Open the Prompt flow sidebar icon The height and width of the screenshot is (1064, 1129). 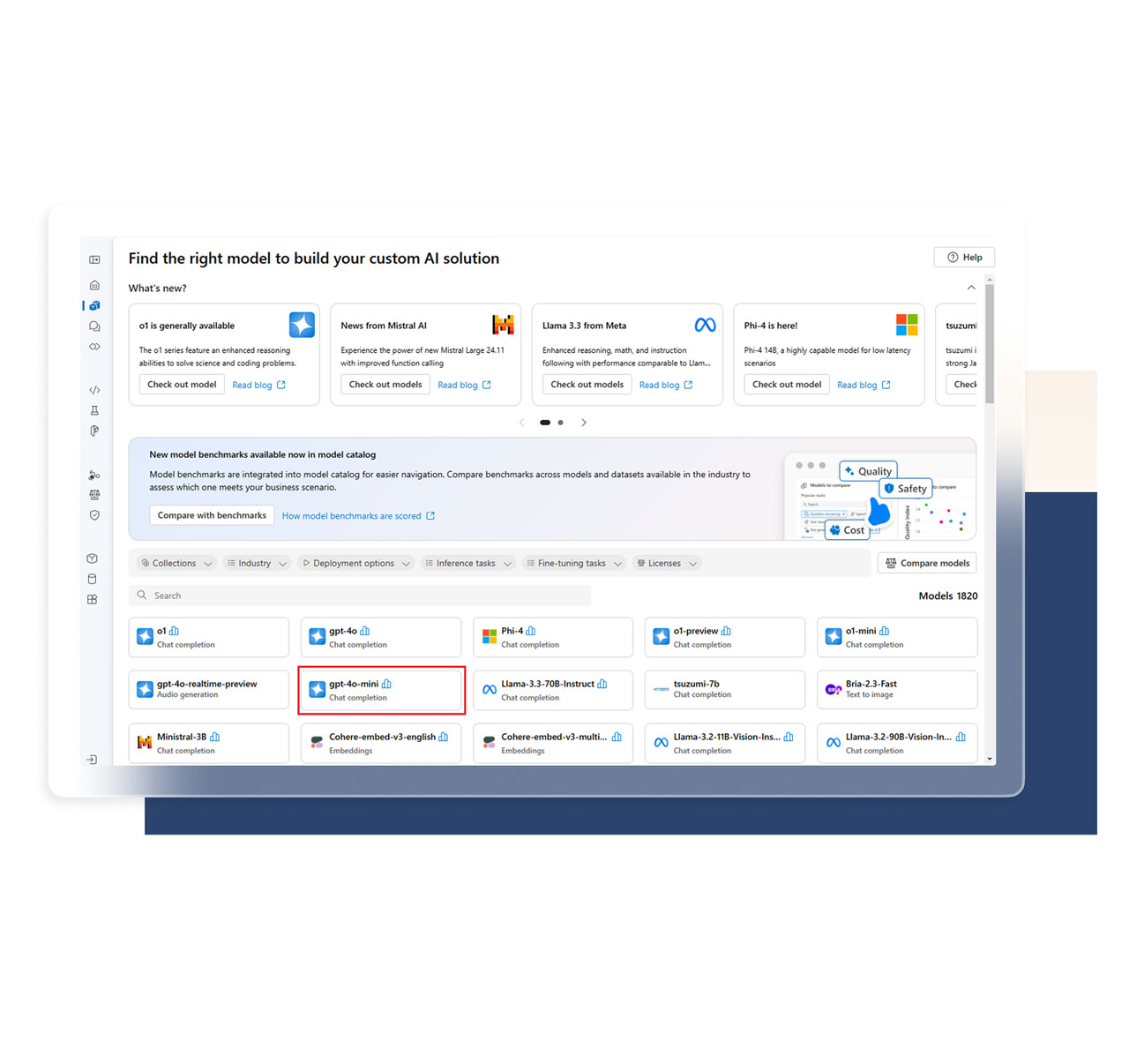point(94,431)
